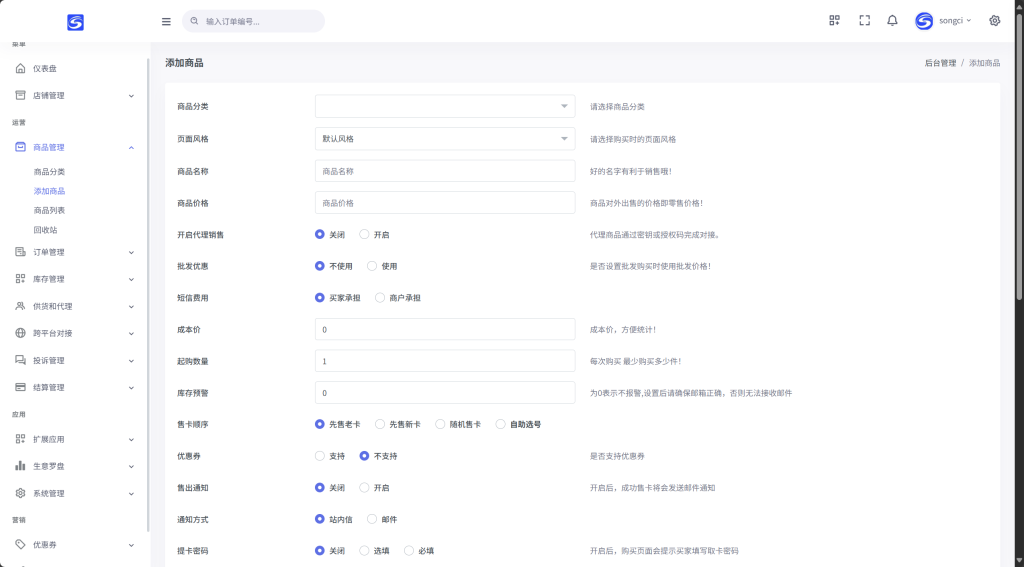Expand 库存管理 chevron
The image size is (1024, 567).
click(x=131, y=280)
